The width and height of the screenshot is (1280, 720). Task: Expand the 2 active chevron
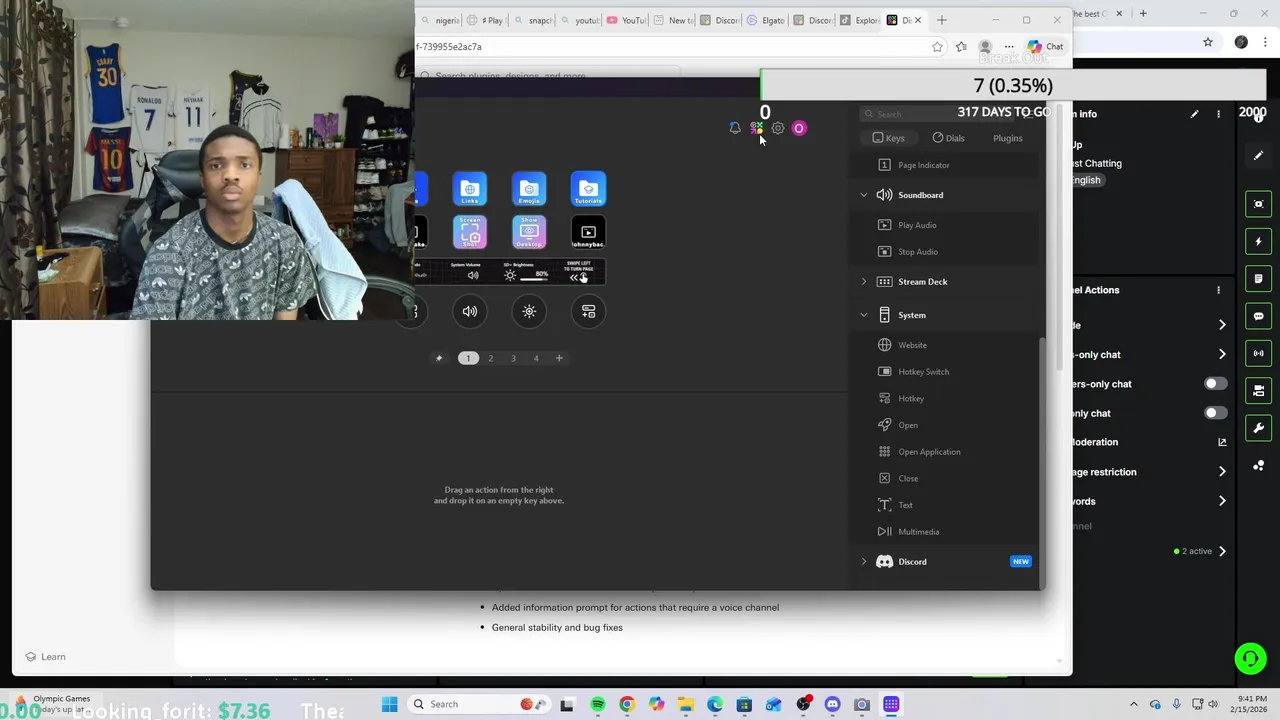1222,551
